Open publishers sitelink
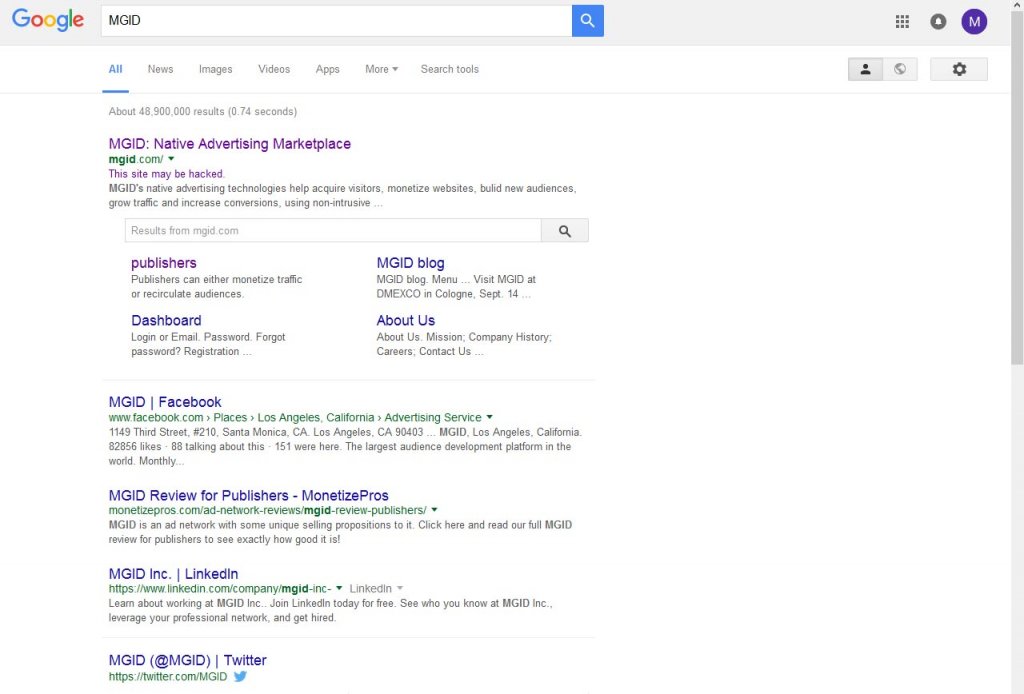Image resolution: width=1024 pixels, height=694 pixels. (x=163, y=262)
